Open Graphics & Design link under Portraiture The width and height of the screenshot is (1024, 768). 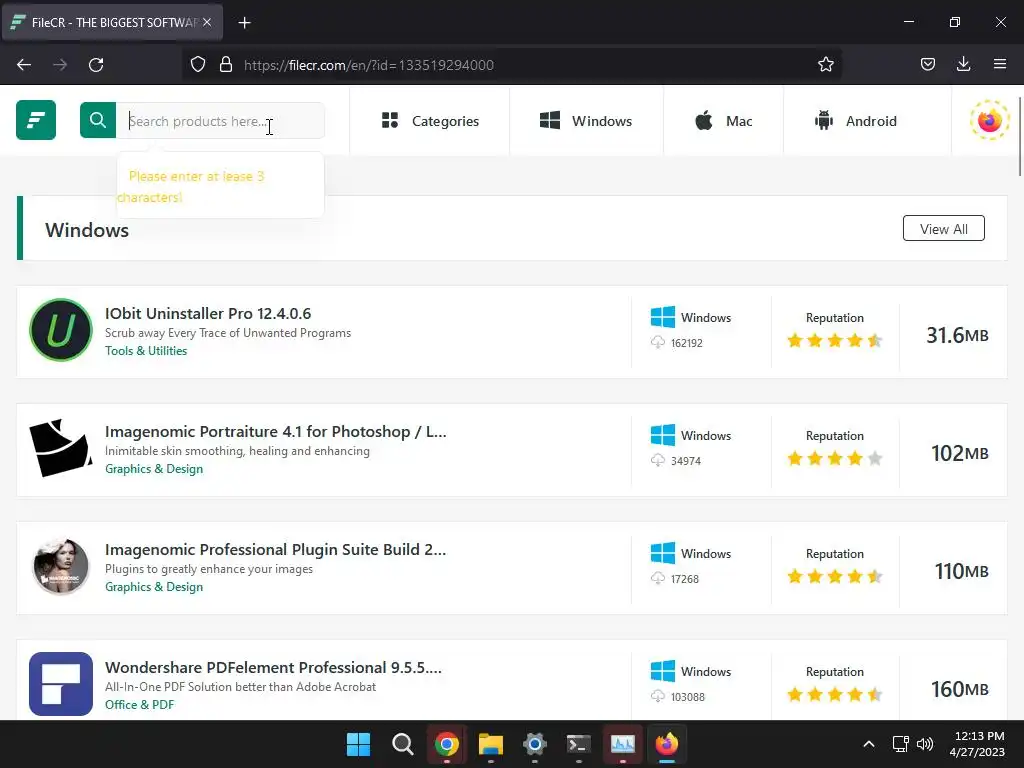[x=154, y=469]
